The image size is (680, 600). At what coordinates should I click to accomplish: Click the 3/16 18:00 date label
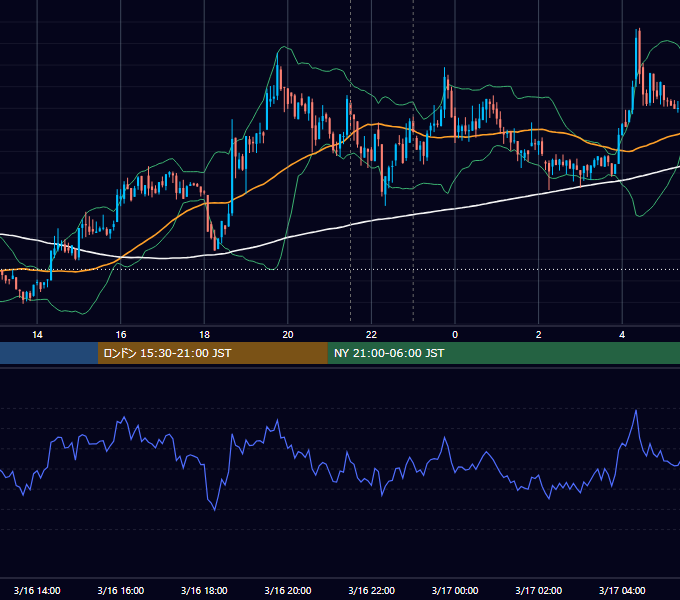point(204,590)
